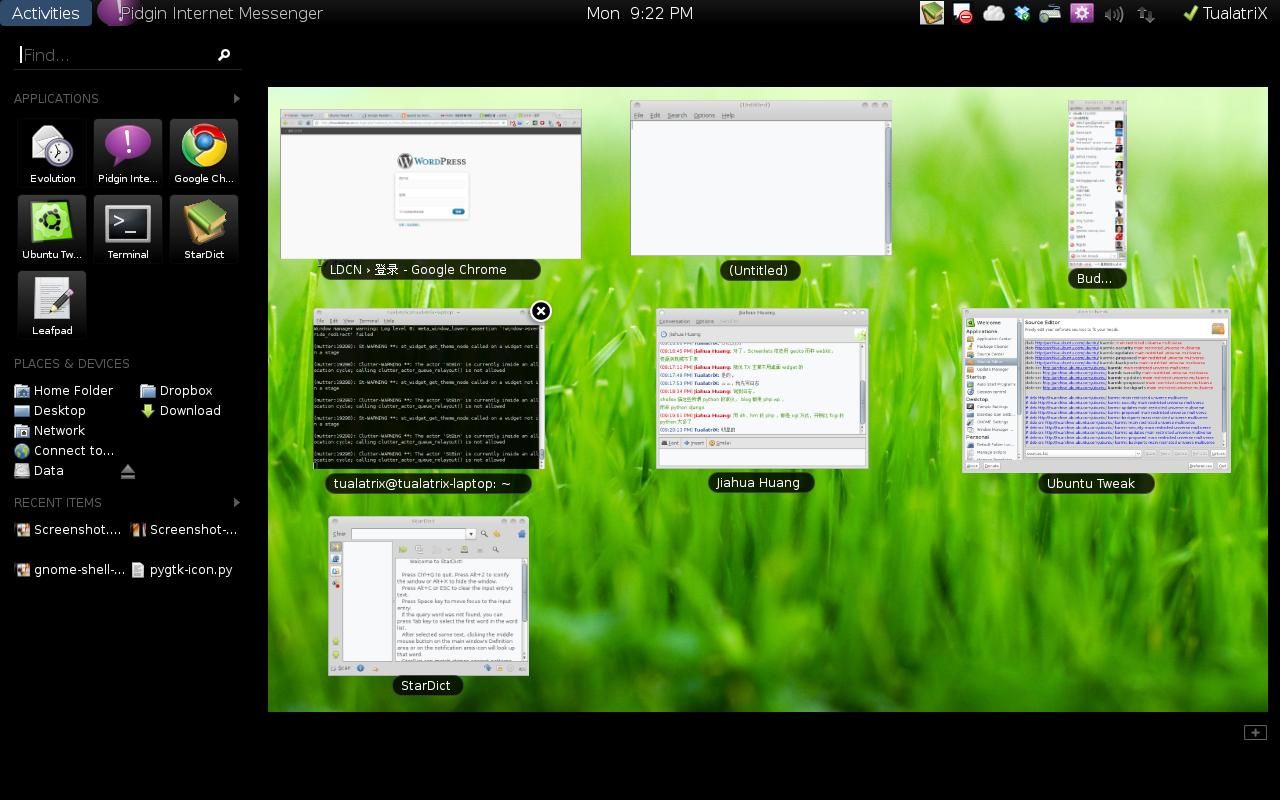This screenshot has height=800, width=1280.
Task: Expand the RECENT ITEMS section arrow
Action: click(x=236, y=502)
